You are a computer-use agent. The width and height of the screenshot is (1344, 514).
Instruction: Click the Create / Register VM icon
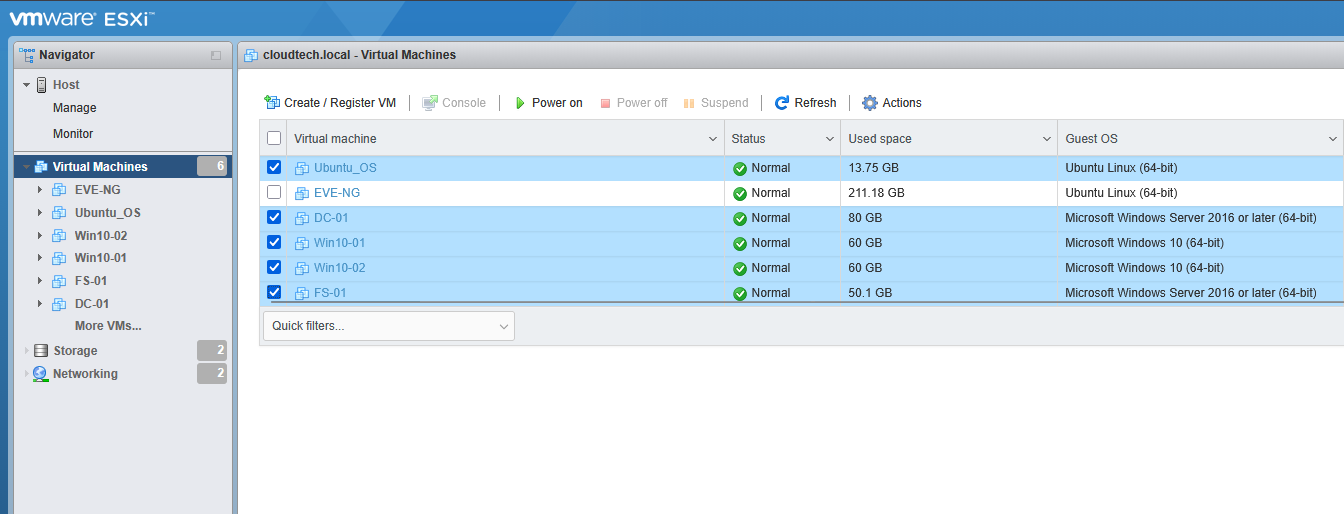pos(272,103)
